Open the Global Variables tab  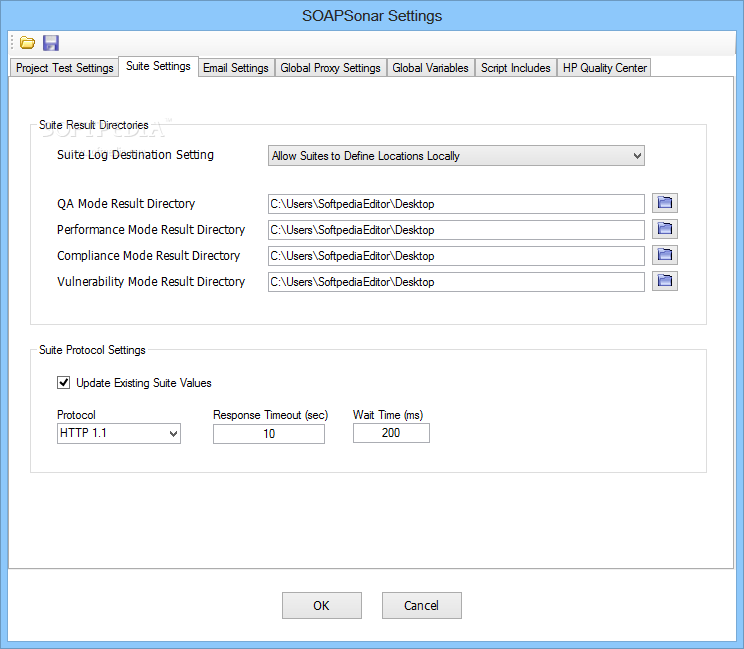pos(430,68)
